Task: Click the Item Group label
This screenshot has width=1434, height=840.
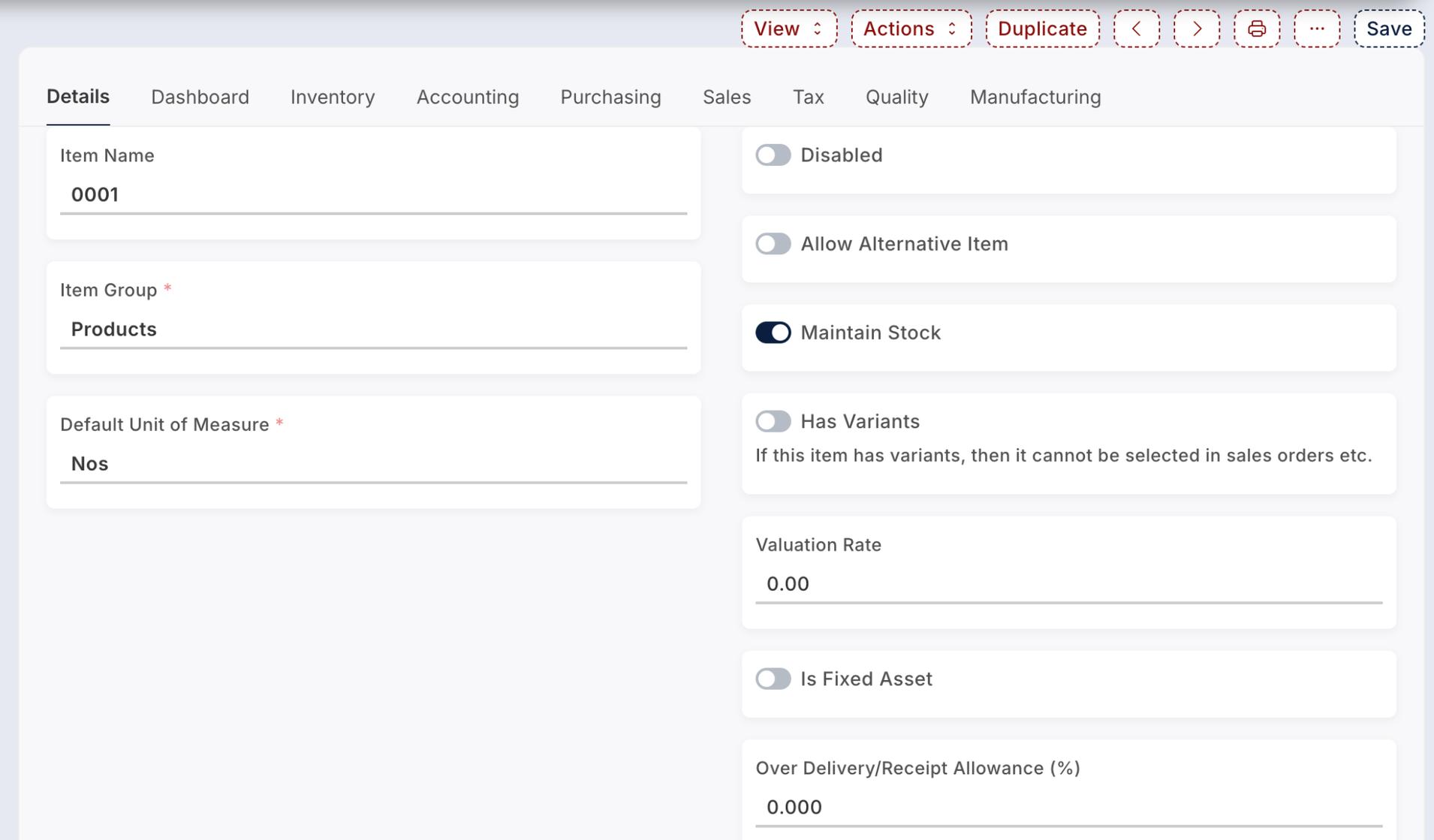Action: (x=109, y=291)
